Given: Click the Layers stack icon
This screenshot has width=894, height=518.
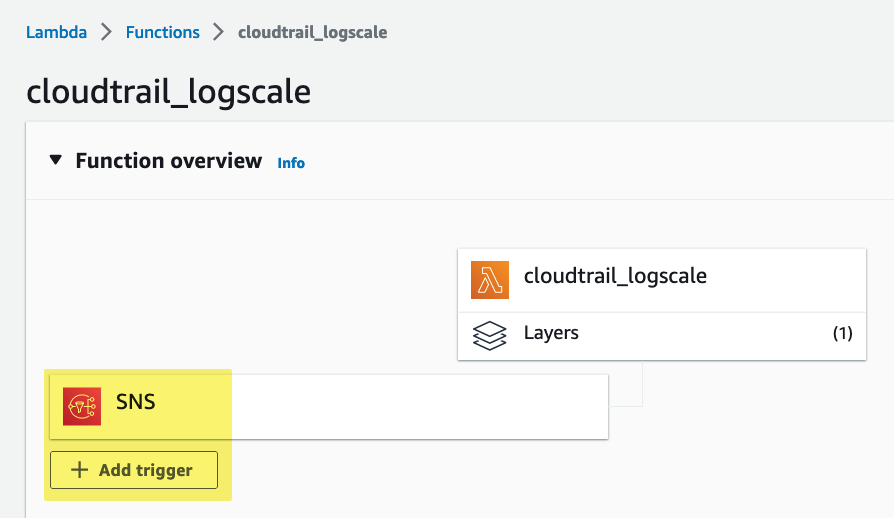Looking at the screenshot, I should coord(489,335).
